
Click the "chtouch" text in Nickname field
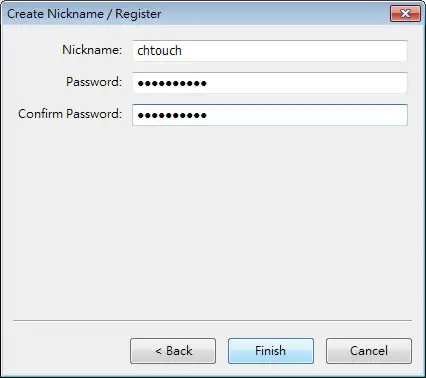(x=159, y=51)
